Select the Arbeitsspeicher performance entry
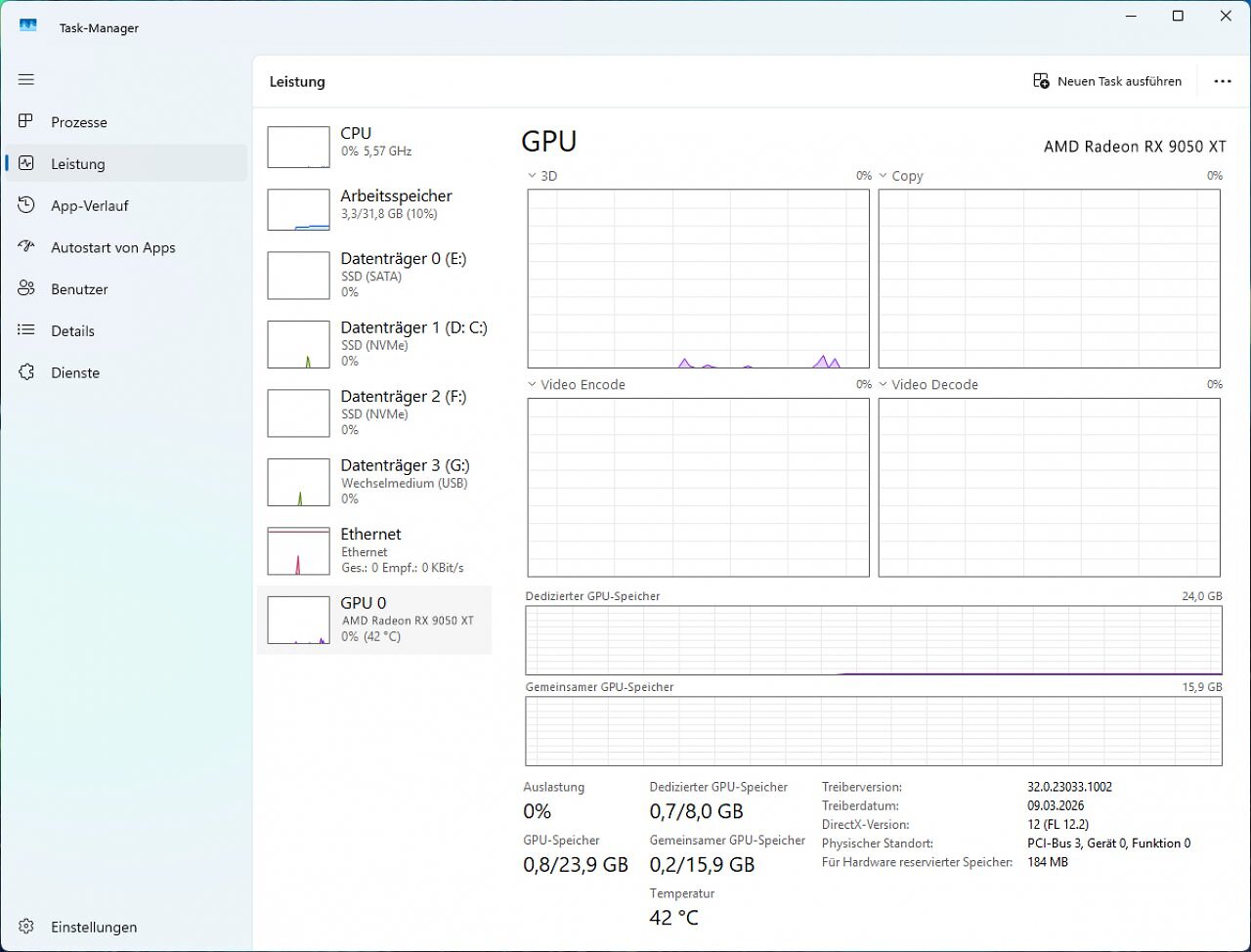The height and width of the screenshot is (952, 1251). coord(374,209)
